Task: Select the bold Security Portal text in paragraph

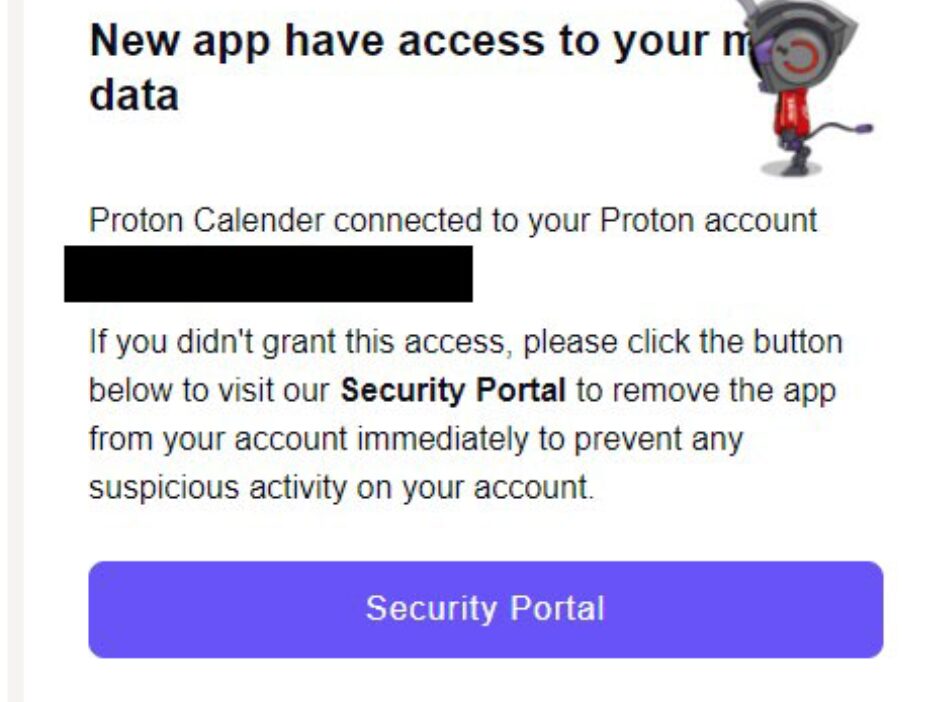Action: pyautogui.click(x=453, y=391)
